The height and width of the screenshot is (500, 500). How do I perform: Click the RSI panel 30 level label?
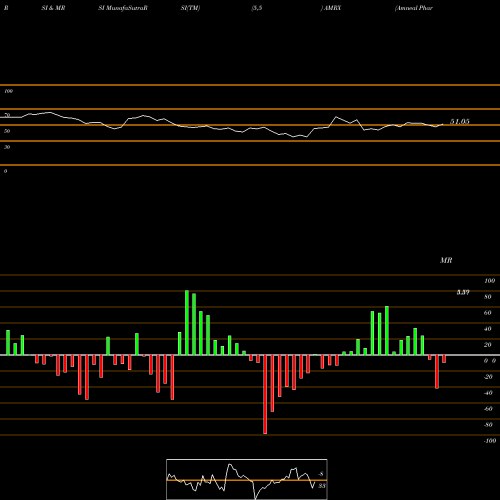(x=7, y=147)
